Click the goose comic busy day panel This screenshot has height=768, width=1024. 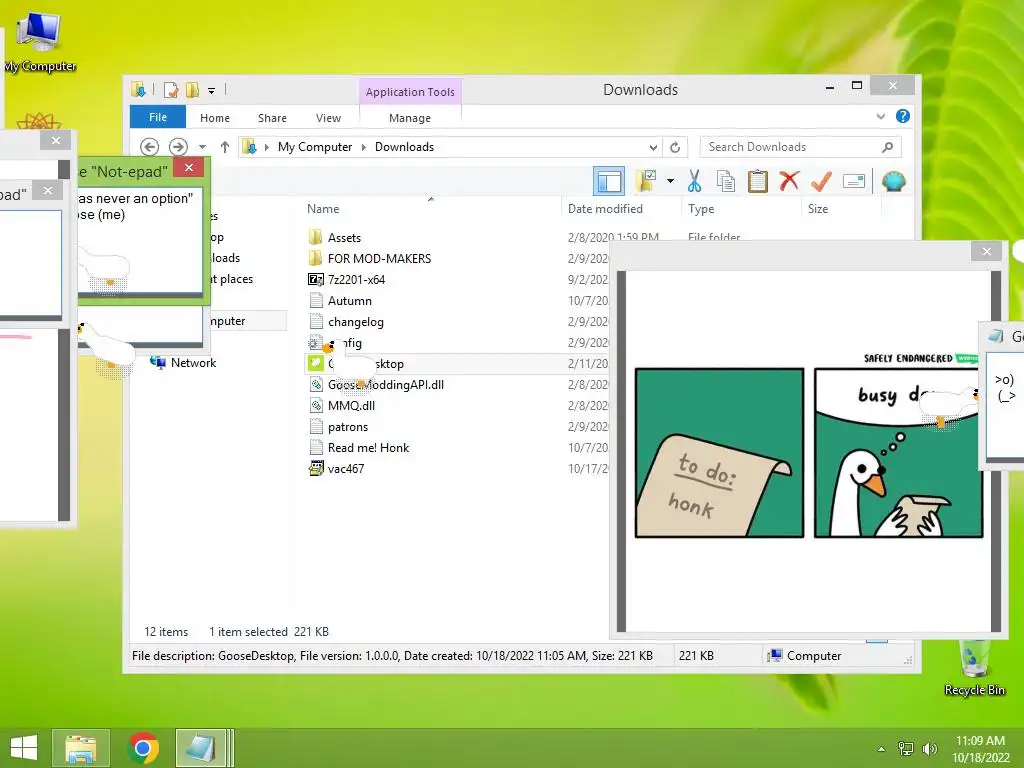pyautogui.click(x=898, y=453)
